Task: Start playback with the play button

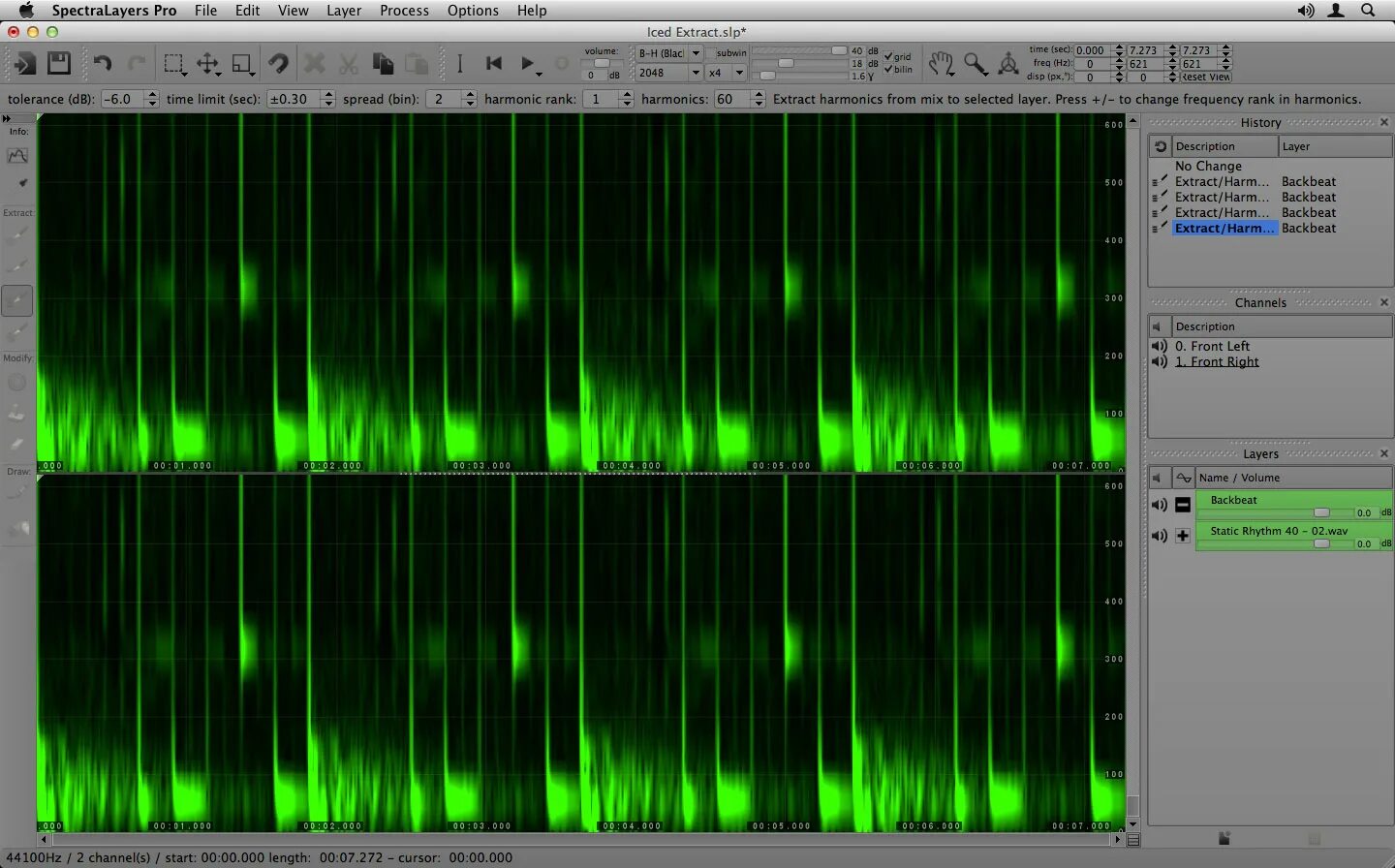Action: coord(528,64)
